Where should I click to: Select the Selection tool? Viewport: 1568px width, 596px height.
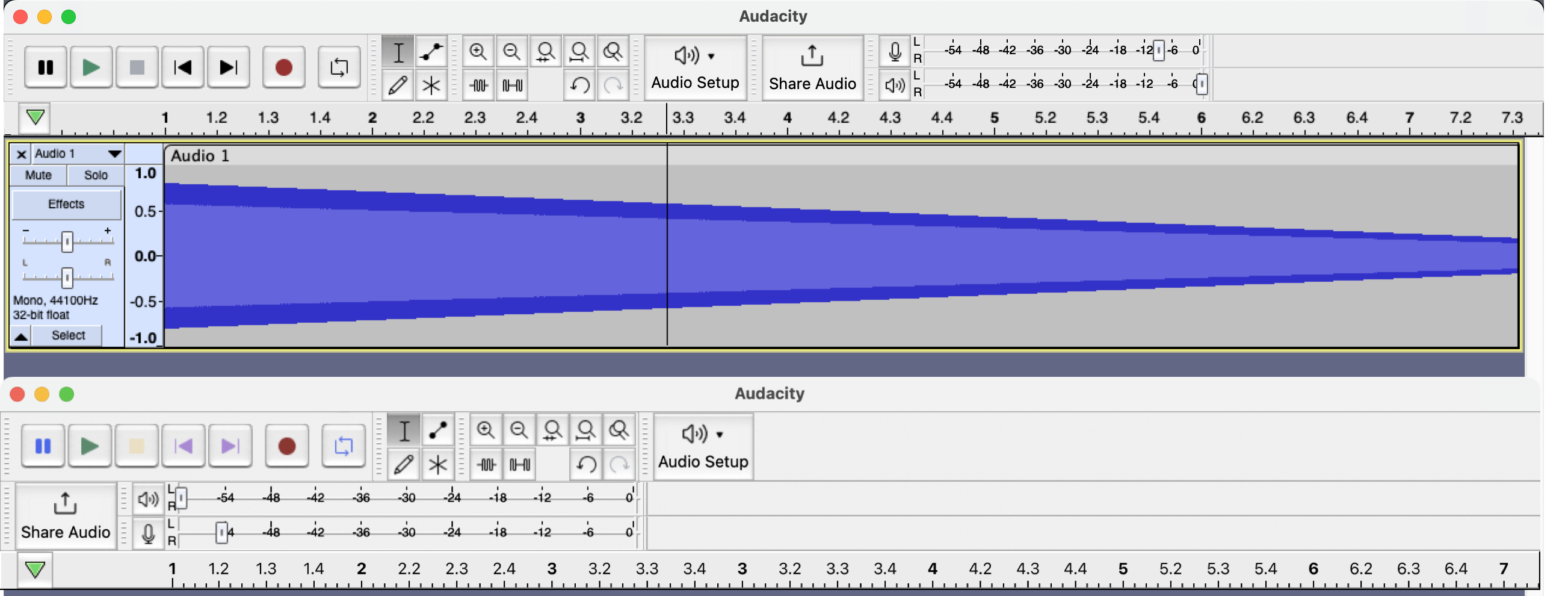399,52
